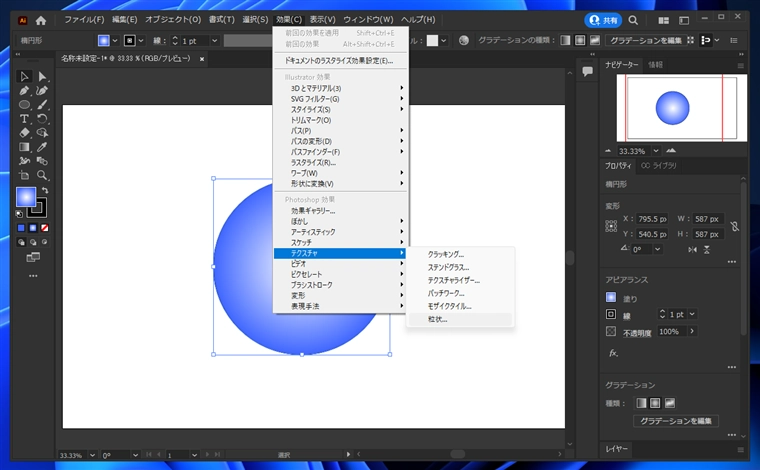Select linear gradient in control bar
760x470 pixels.
pyautogui.click(x=565, y=40)
